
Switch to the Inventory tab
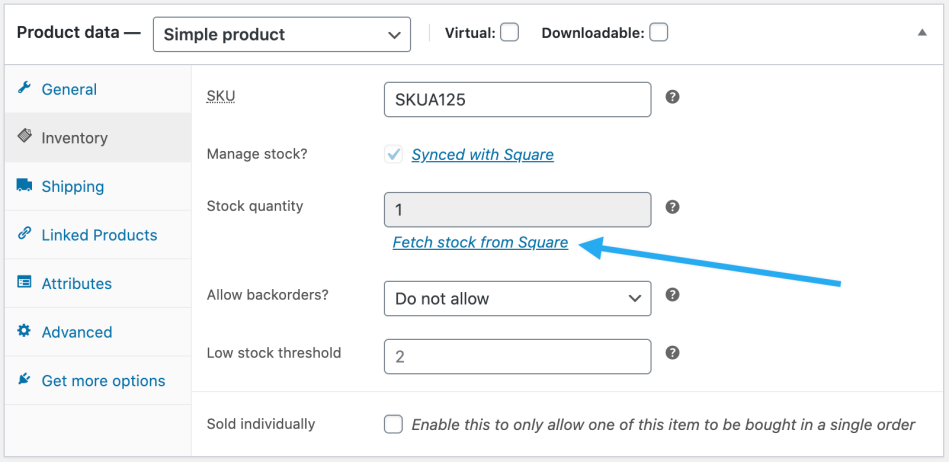(x=74, y=138)
